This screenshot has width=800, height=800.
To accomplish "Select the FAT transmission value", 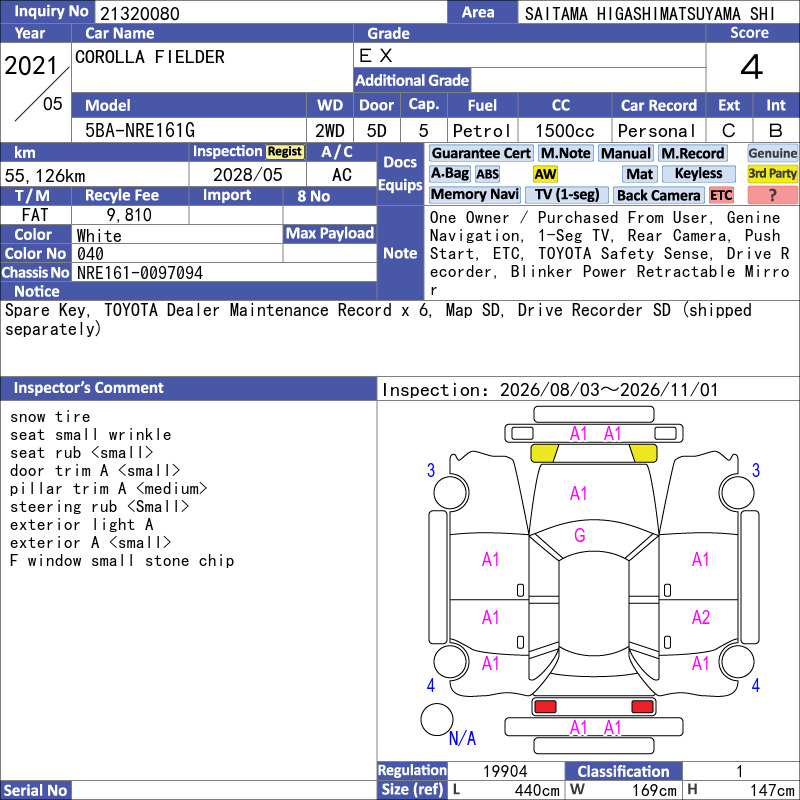I will [35, 215].
